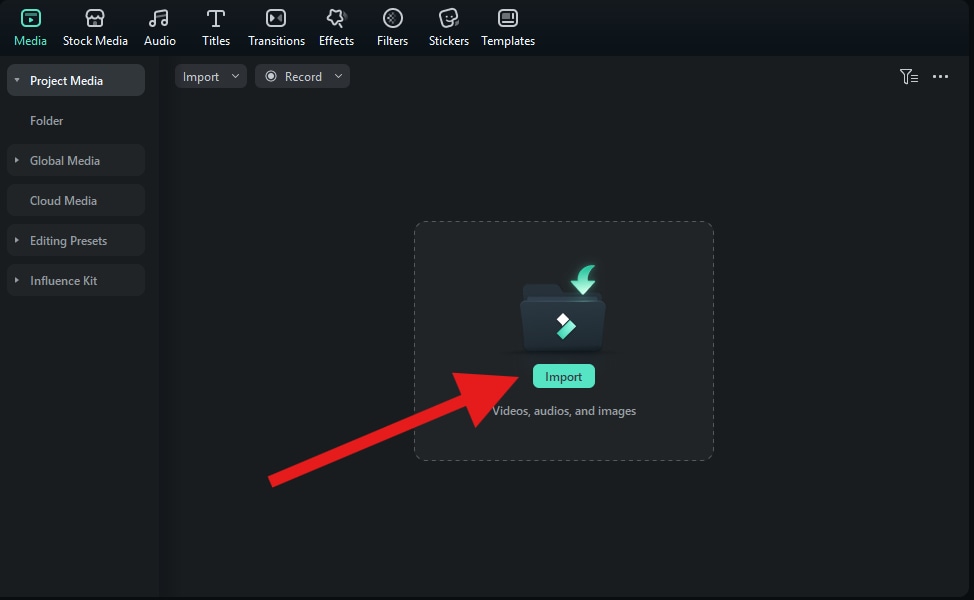Collapse the Project Media section arrow
Image resolution: width=974 pixels, height=600 pixels.
[x=17, y=80]
